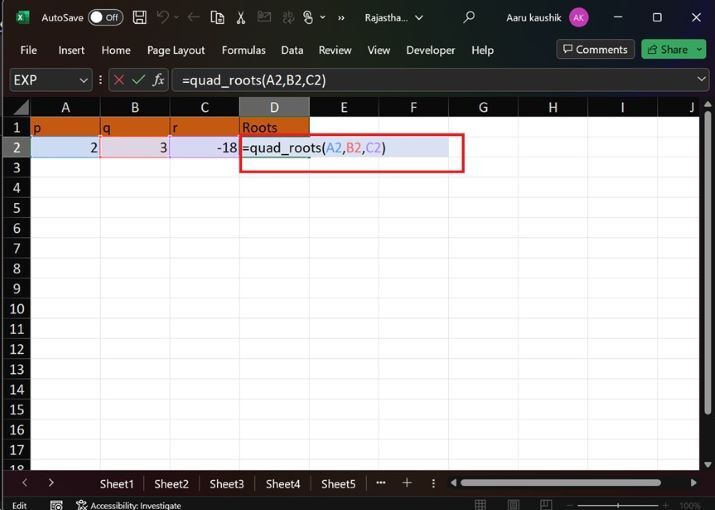715x510 pixels.
Task: Cancel formula entry with the red X
Action: coord(119,80)
